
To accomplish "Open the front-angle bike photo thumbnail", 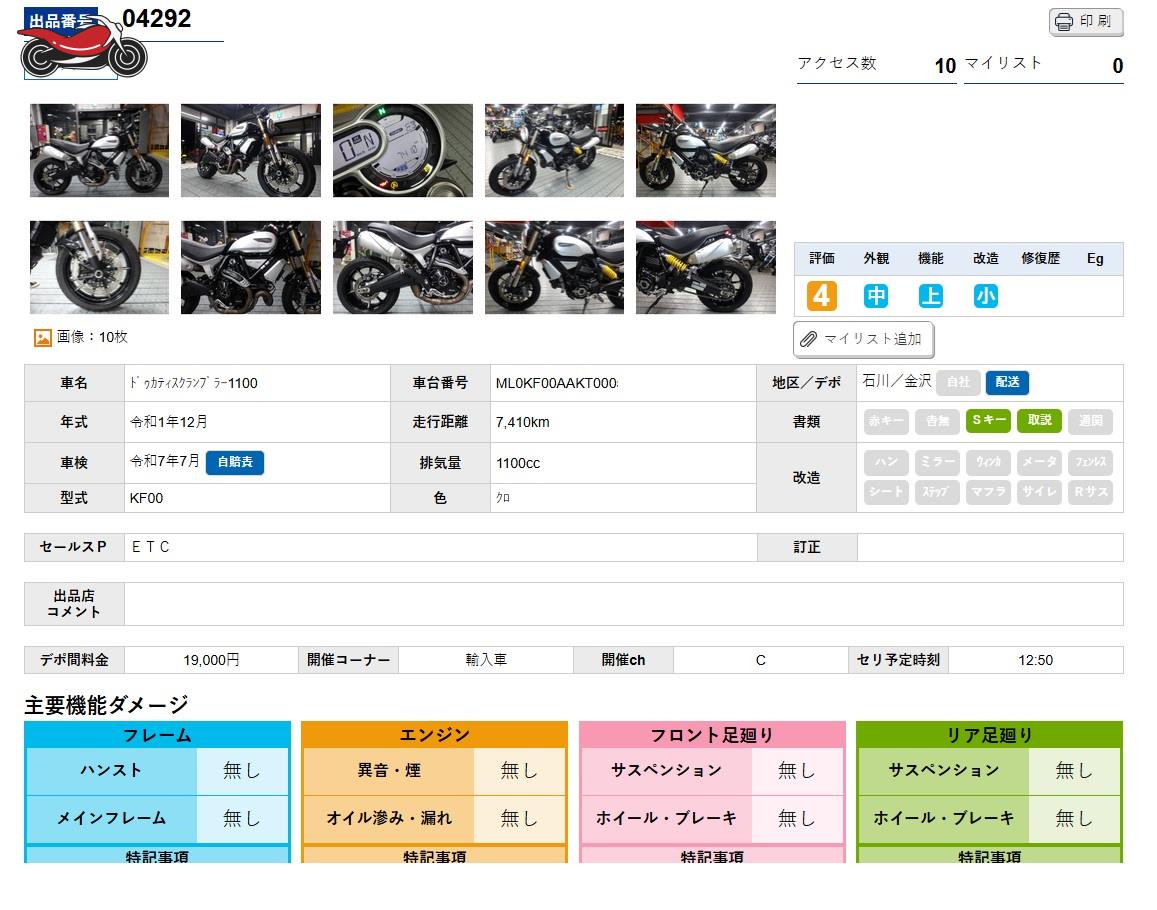I will tap(251, 151).
